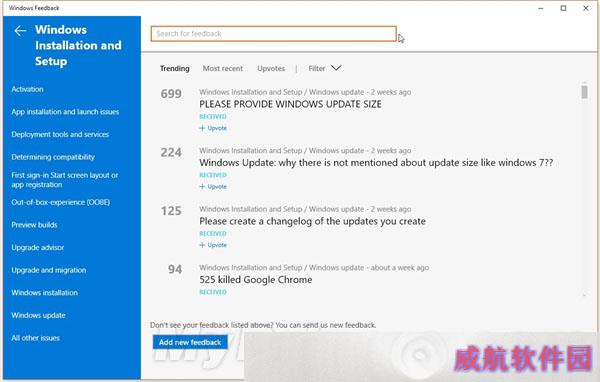
Task: Choose Deployment tools and services category
Action: 60,134
